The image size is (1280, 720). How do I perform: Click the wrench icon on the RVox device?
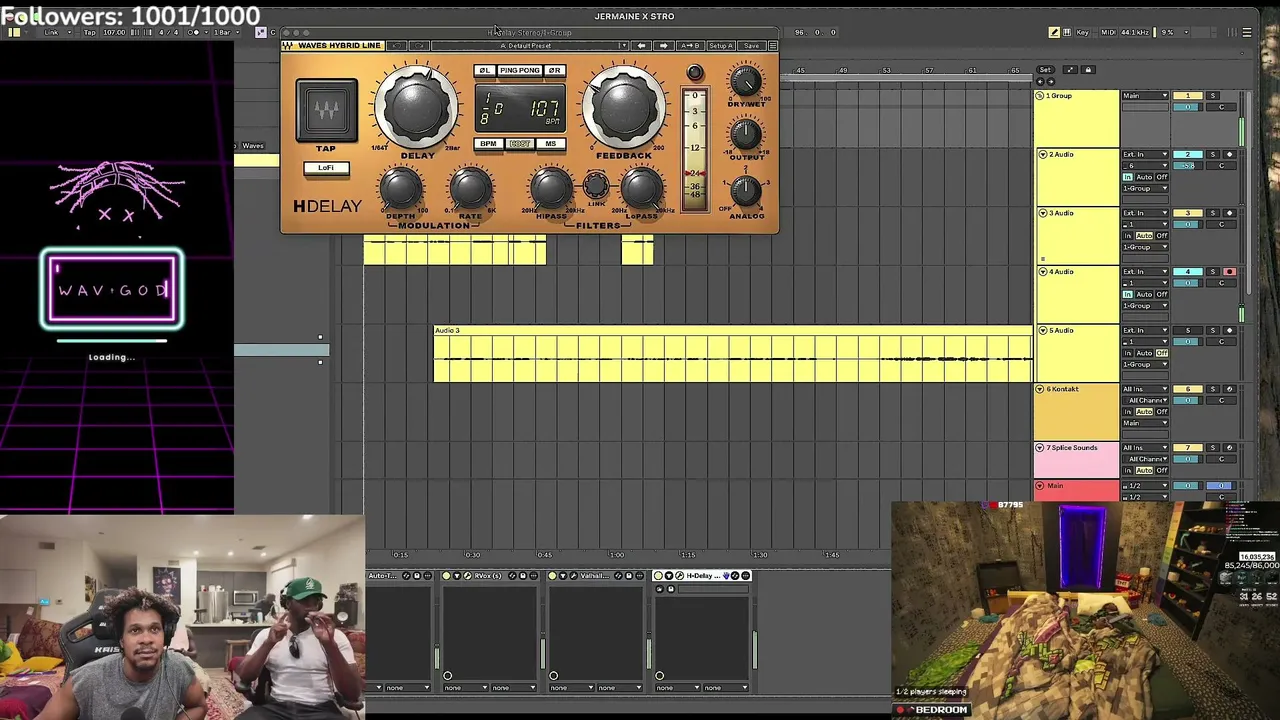click(465, 576)
